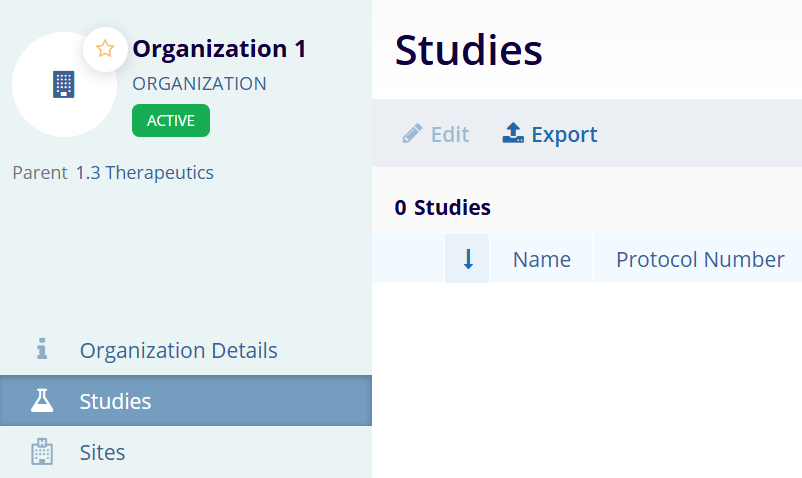The image size is (802, 478).
Task: Click the down arrow sort icon
Action: coord(467,259)
